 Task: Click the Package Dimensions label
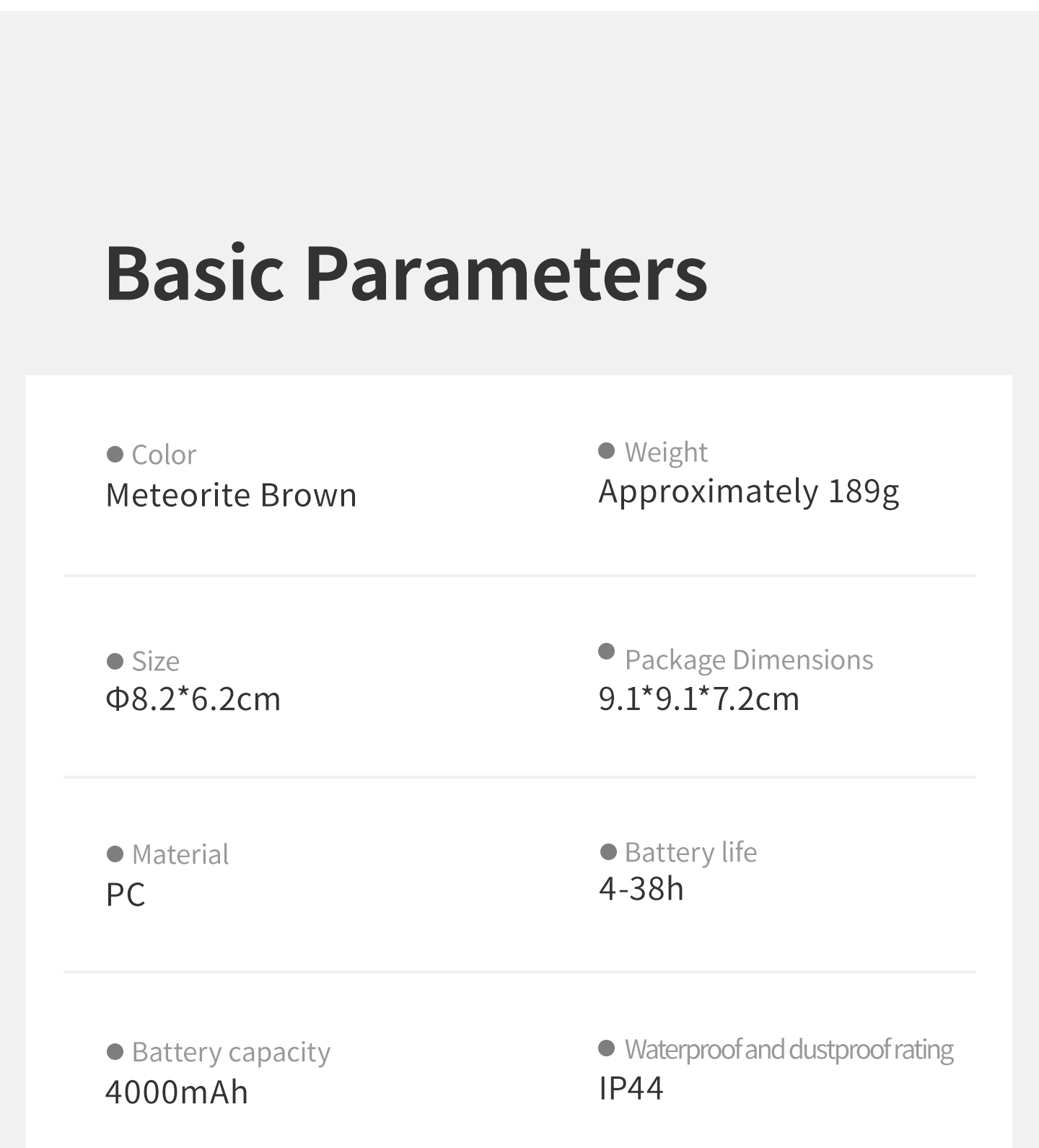[x=749, y=660]
